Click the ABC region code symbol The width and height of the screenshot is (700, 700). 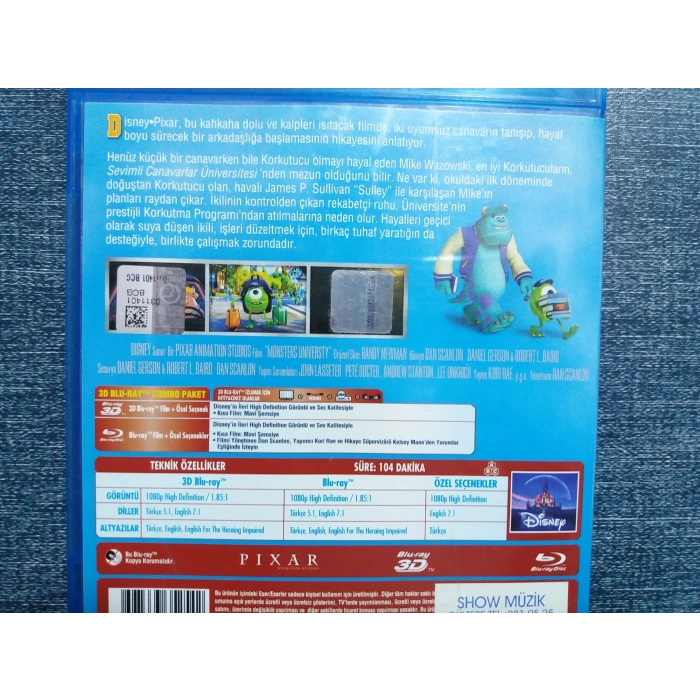pyautogui.click(x=492, y=468)
